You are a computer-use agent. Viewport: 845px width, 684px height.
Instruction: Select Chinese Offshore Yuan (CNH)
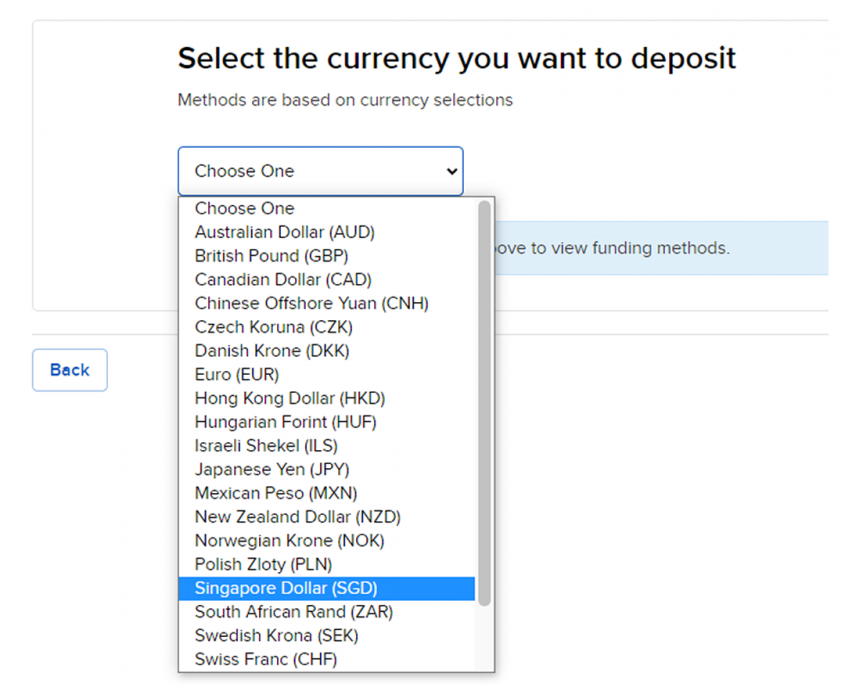click(311, 303)
